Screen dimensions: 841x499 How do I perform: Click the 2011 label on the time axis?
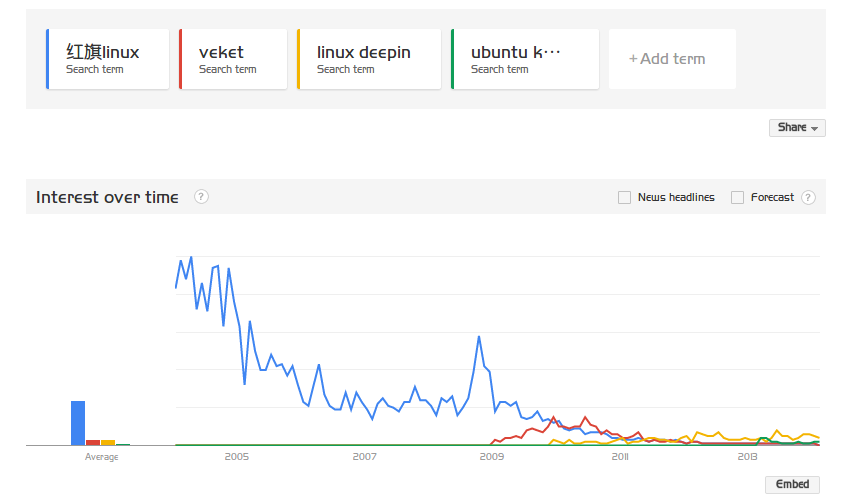point(620,457)
